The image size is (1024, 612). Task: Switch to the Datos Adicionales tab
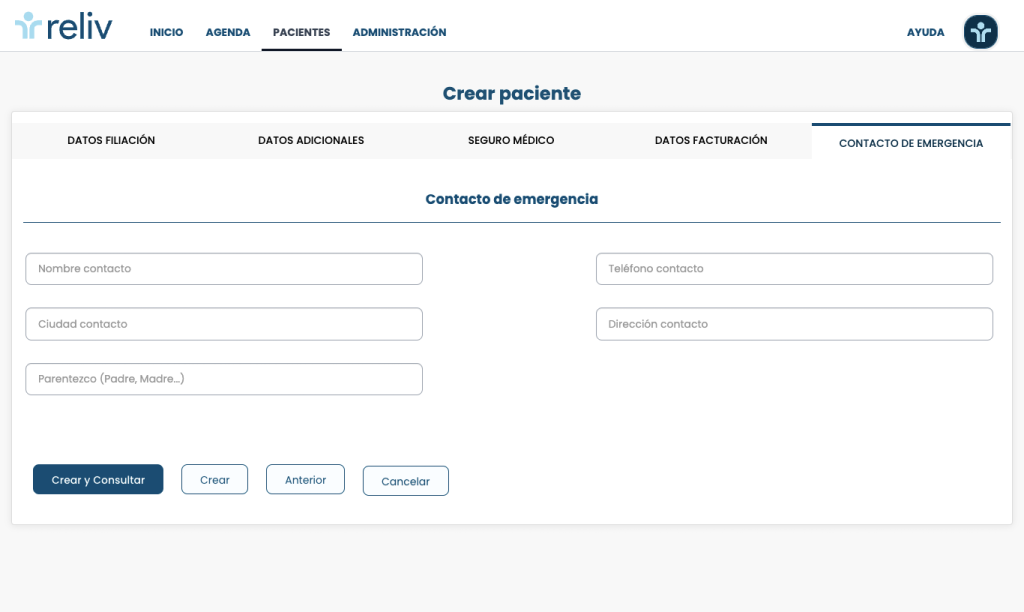(x=311, y=141)
